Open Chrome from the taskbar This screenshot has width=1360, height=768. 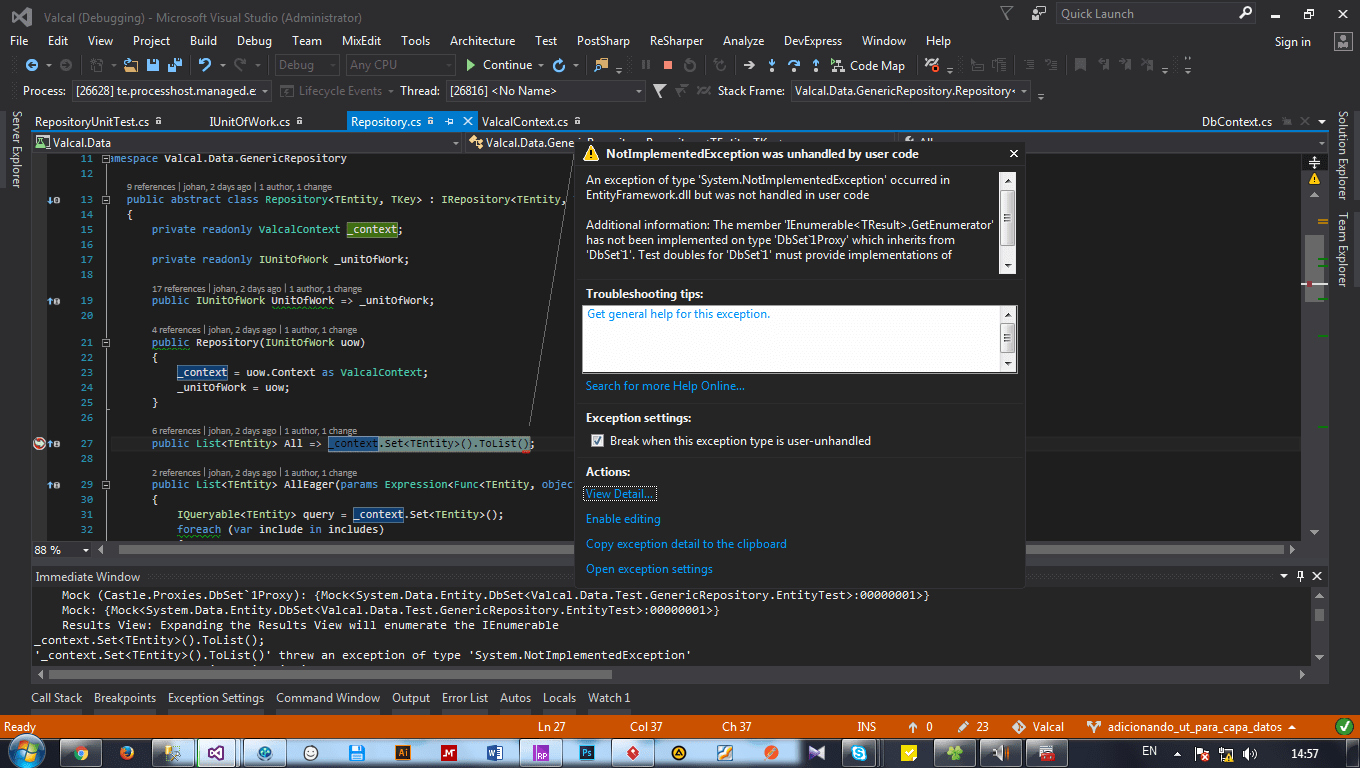[x=80, y=752]
